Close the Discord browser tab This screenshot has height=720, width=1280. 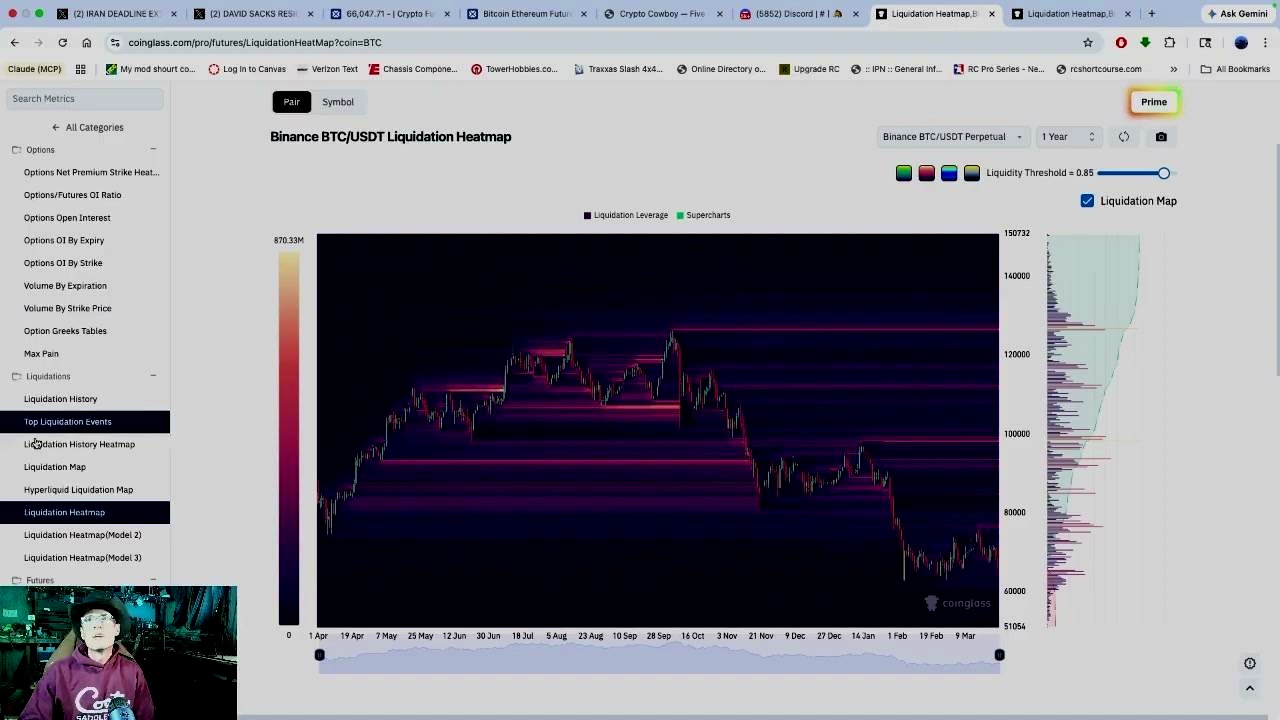coord(855,14)
